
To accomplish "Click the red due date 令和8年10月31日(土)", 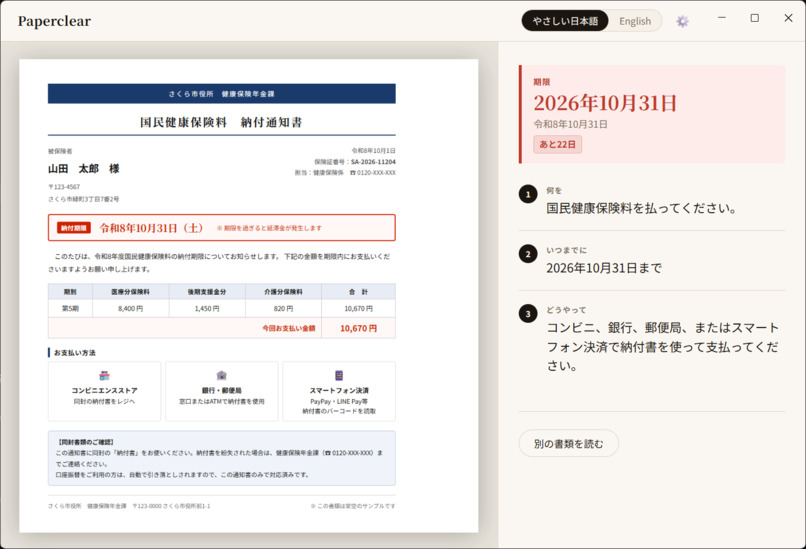I will 151,228.
